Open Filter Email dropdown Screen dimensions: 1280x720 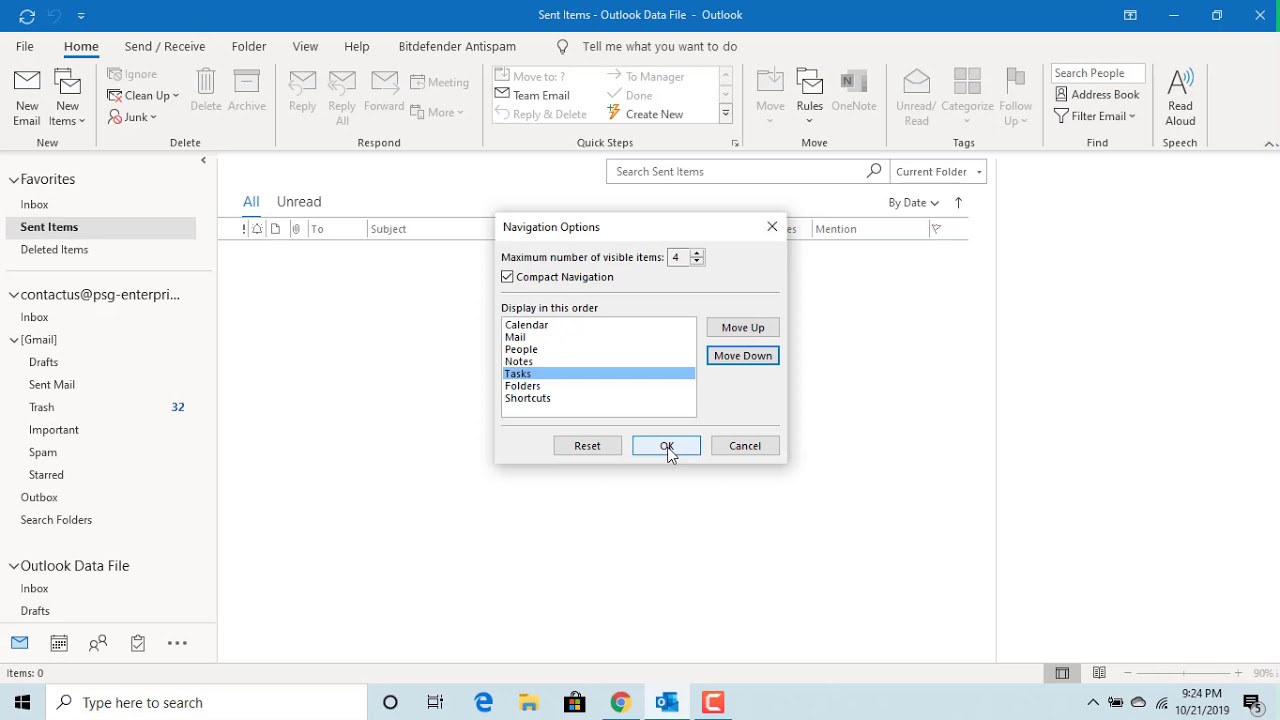pos(1095,116)
